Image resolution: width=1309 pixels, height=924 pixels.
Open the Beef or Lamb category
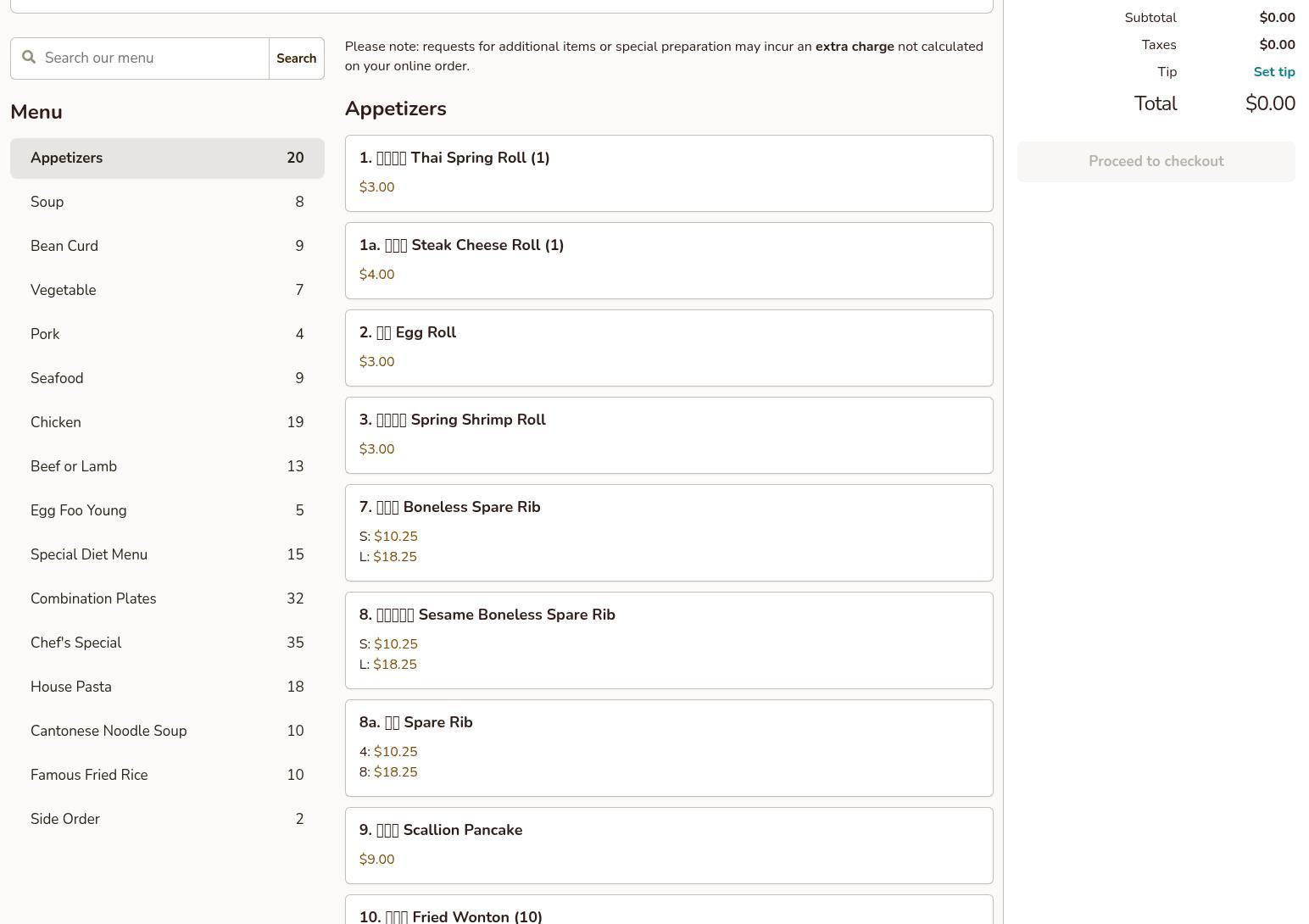(167, 467)
